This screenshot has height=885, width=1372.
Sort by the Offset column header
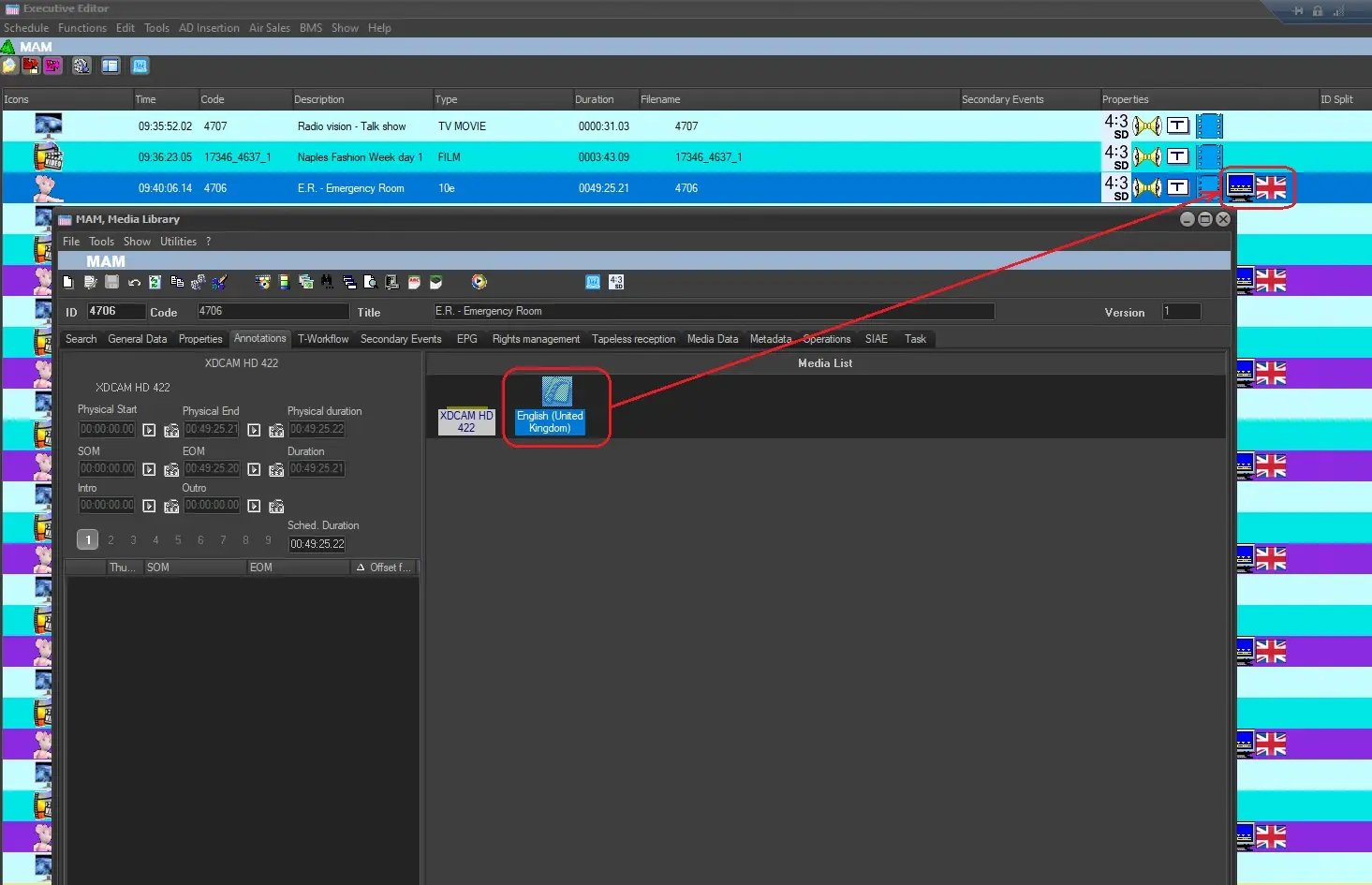[384, 568]
